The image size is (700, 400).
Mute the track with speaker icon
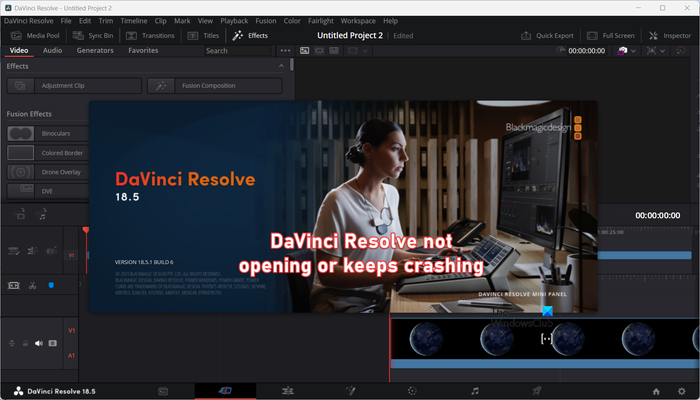(39, 343)
